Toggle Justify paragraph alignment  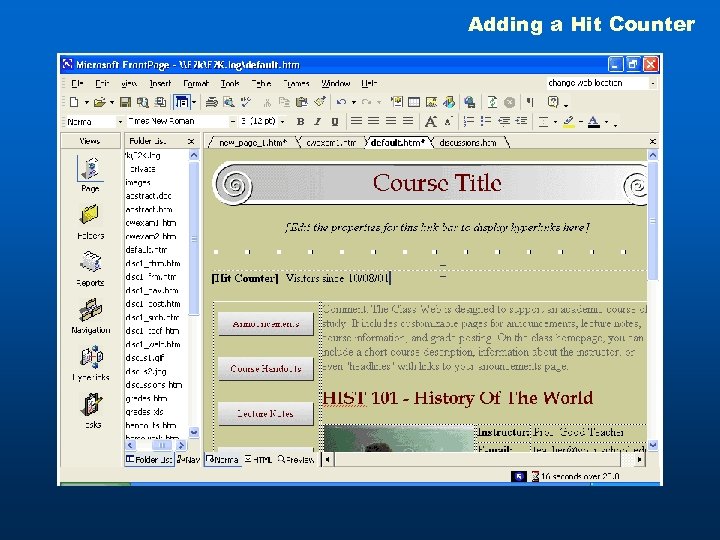[408, 122]
